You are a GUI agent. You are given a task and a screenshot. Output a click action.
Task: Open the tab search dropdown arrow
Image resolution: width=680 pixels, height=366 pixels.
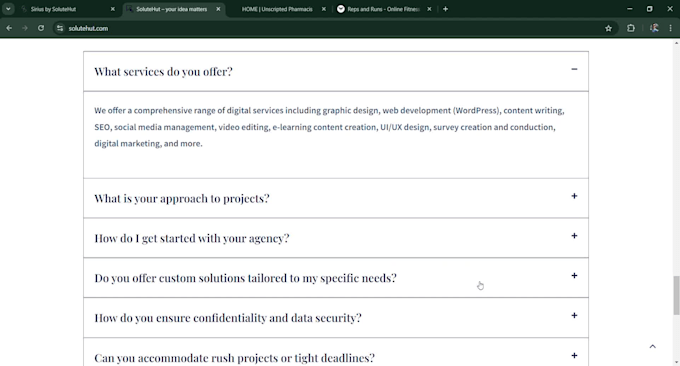[x=8, y=9]
